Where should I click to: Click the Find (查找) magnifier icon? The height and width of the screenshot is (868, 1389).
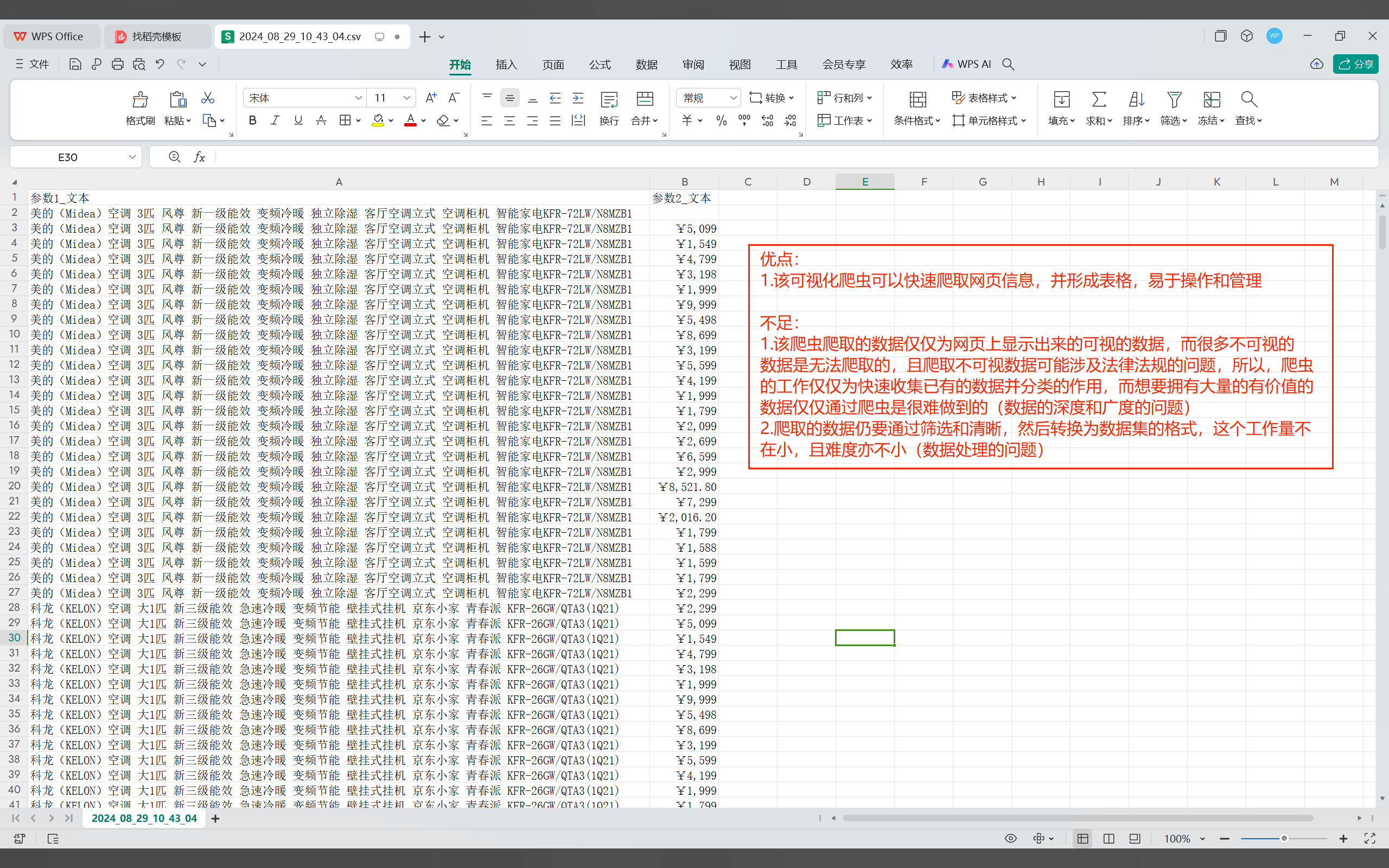click(x=1248, y=100)
